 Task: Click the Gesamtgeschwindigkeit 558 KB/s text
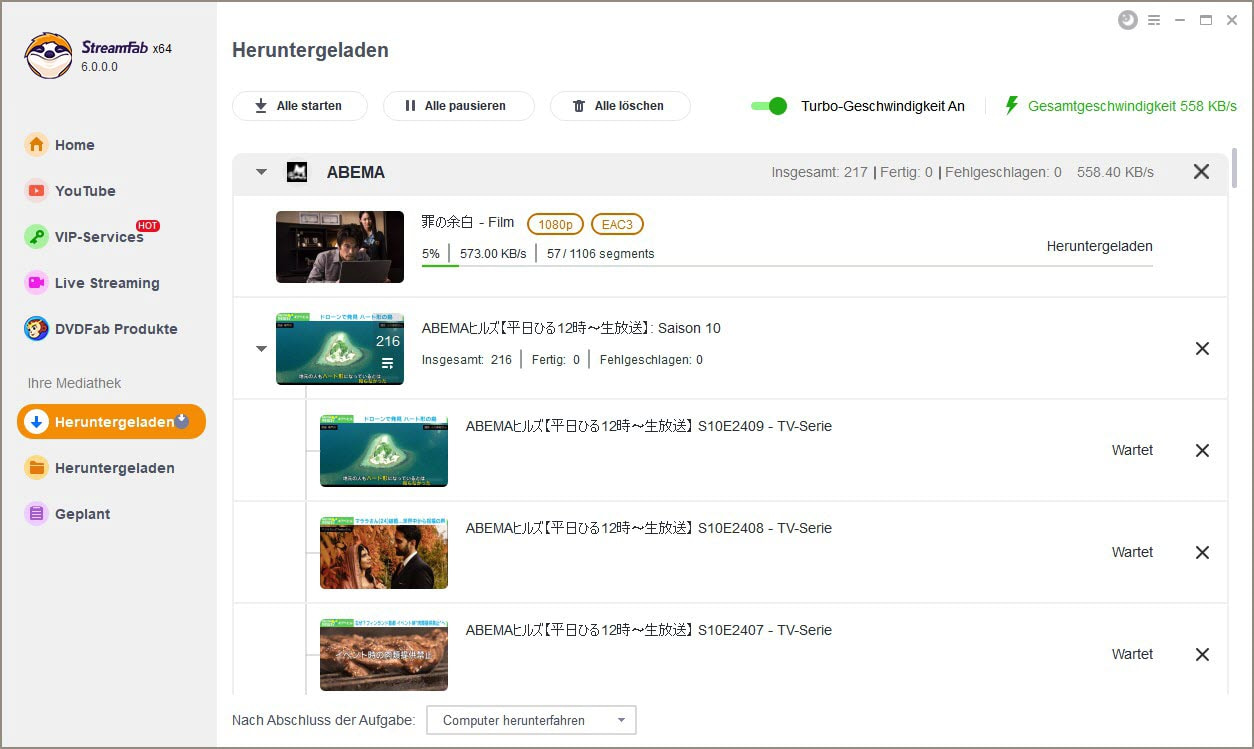1132,106
